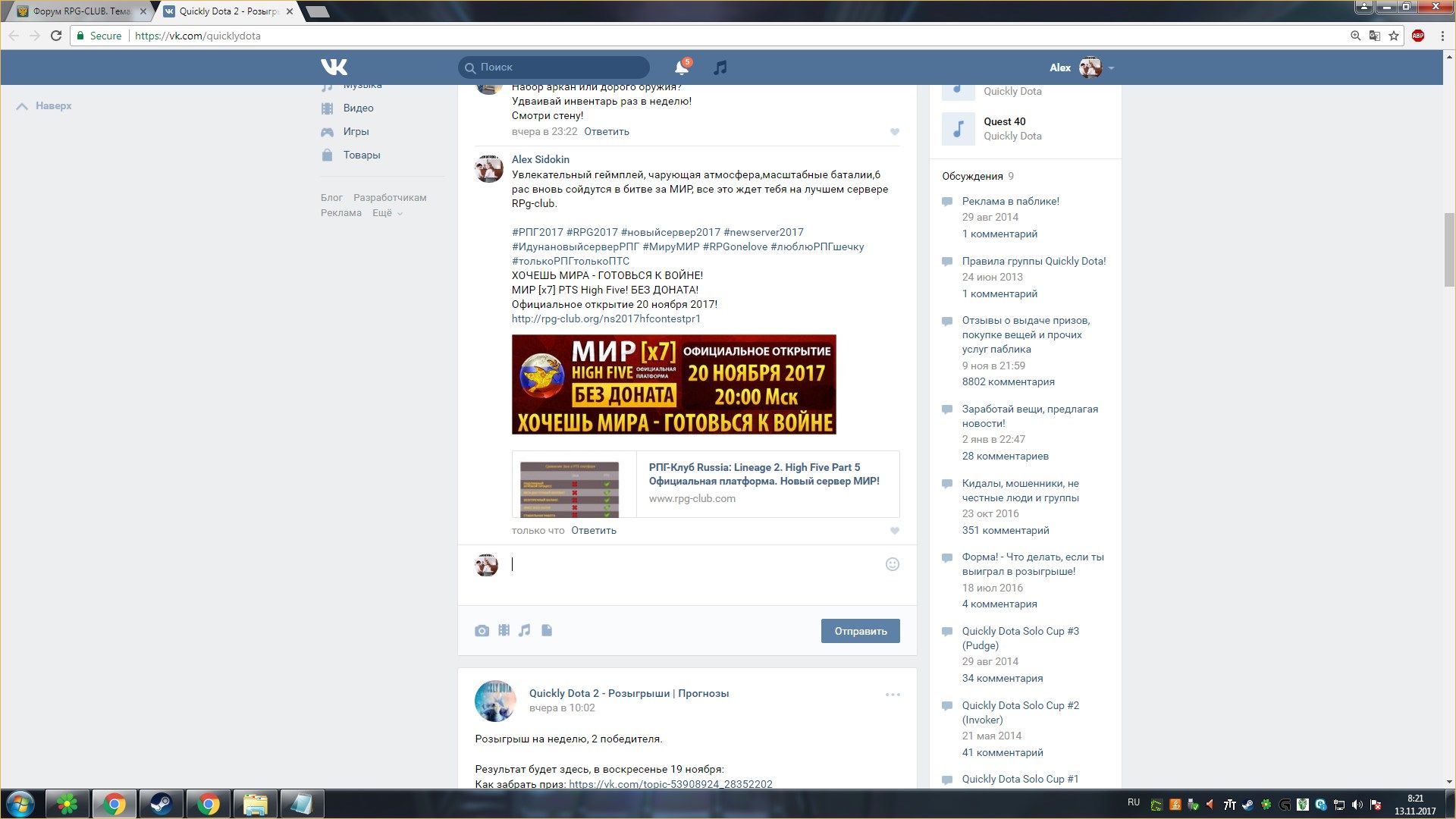Bookmark this page with star icon
The height and width of the screenshot is (819, 1456).
click(x=1394, y=36)
